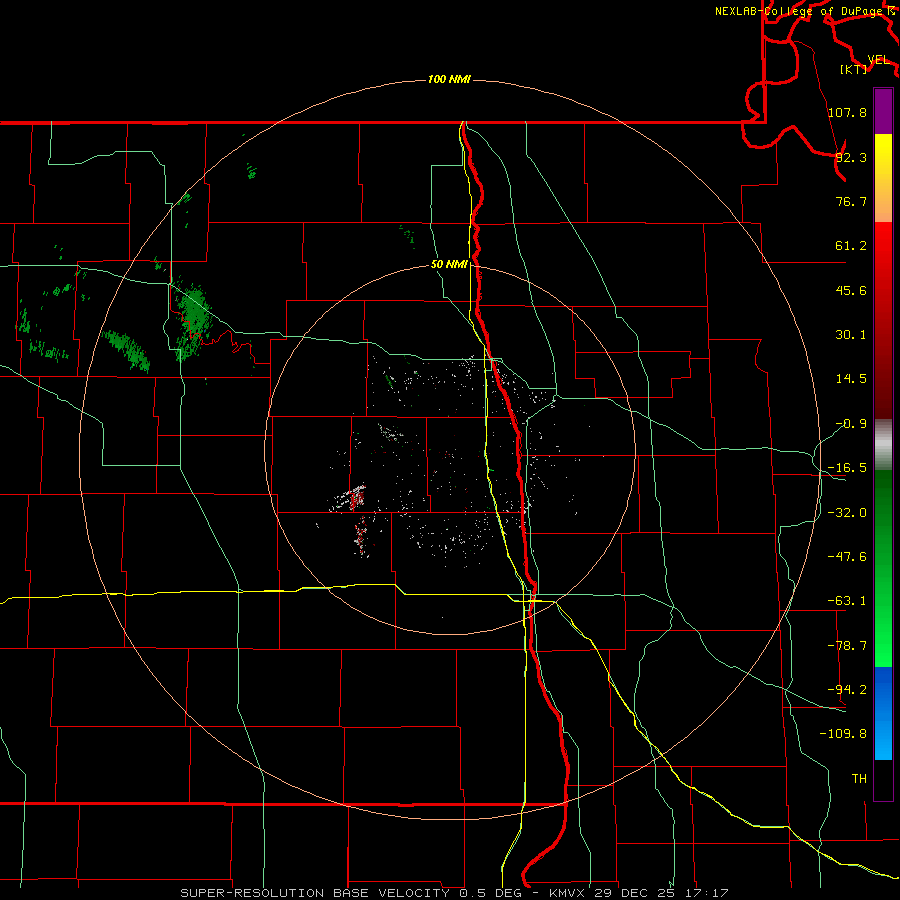Select the 45.6 scale value
Viewport: 900px width, 900px height.
point(851,290)
